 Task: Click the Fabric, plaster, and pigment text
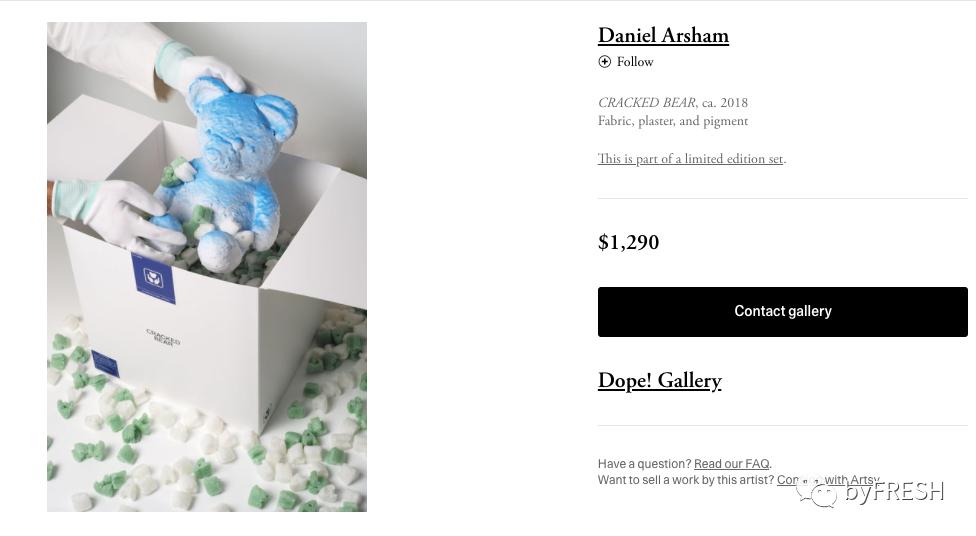tap(672, 121)
